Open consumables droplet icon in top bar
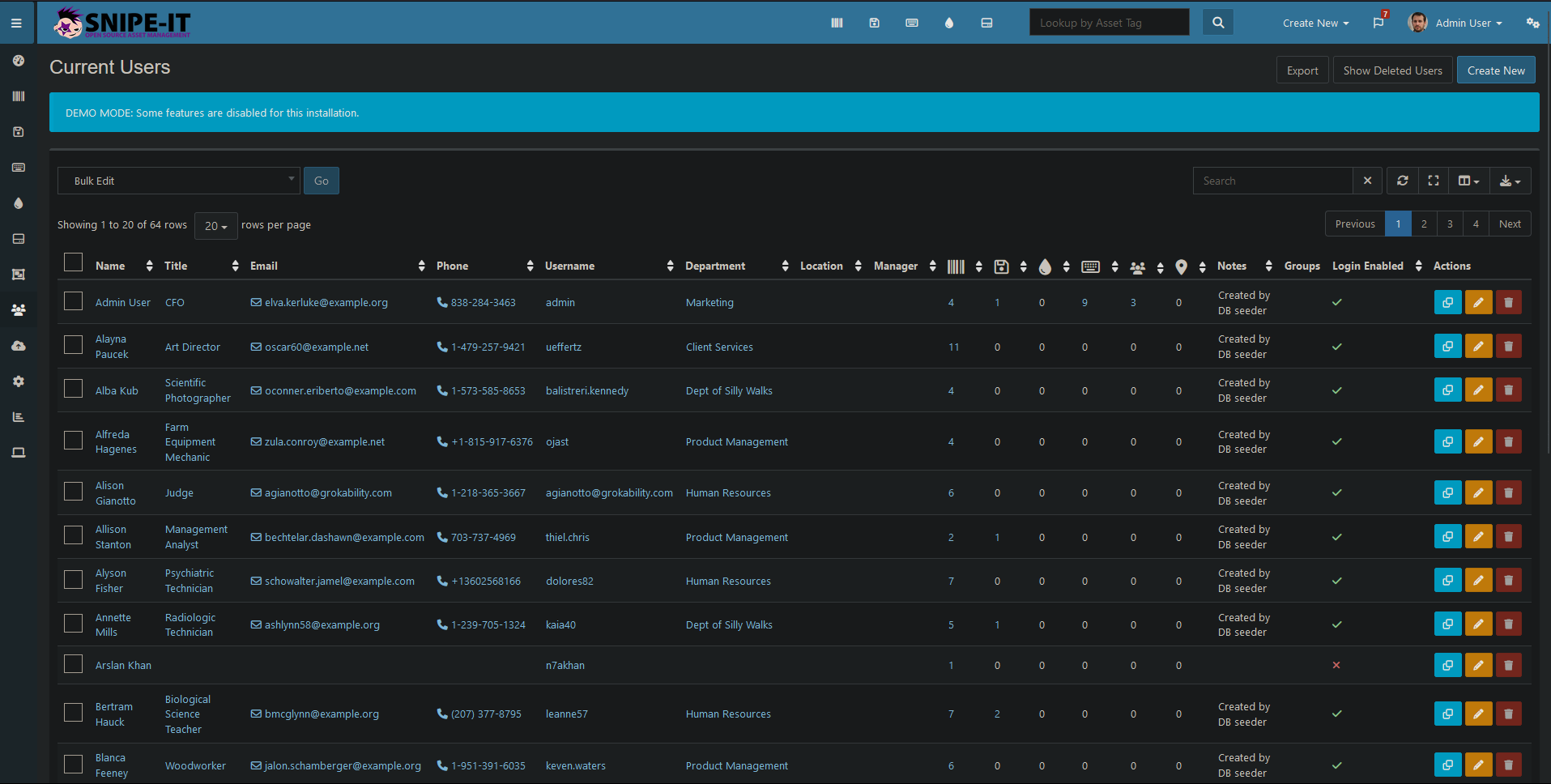 pos(948,23)
